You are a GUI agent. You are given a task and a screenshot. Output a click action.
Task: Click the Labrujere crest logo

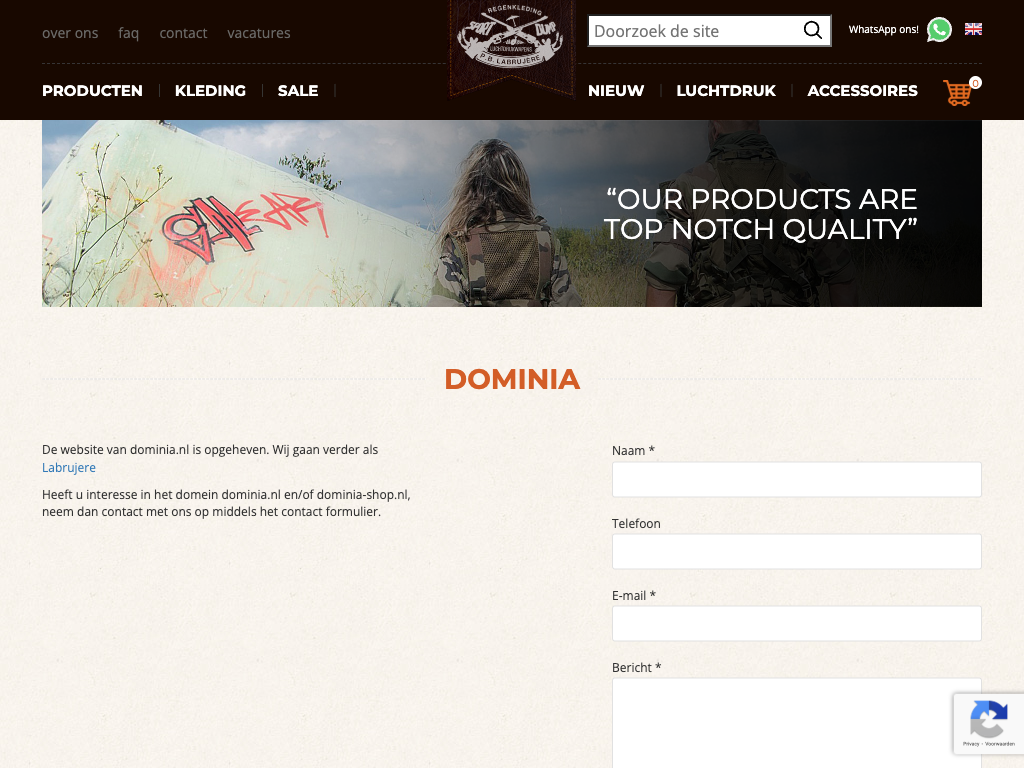[511, 38]
